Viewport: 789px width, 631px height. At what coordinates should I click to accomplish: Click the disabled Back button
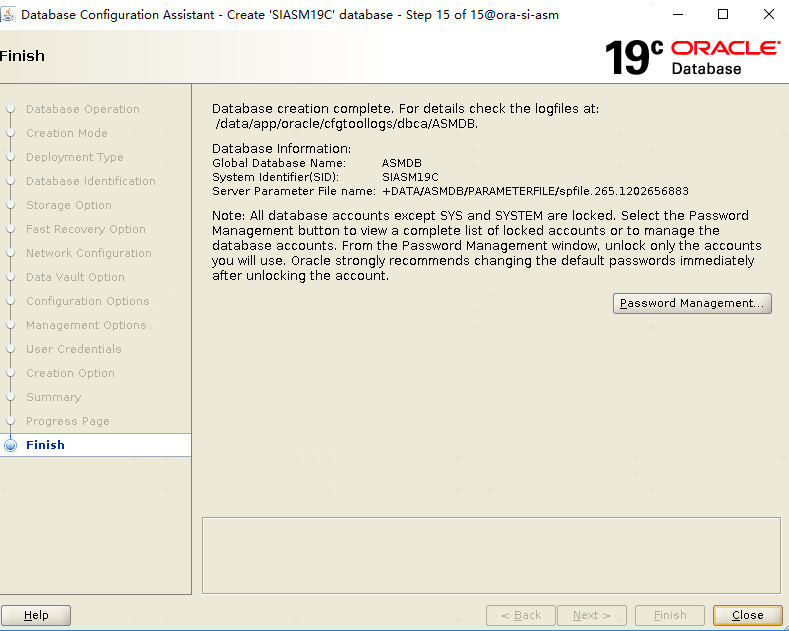point(521,615)
